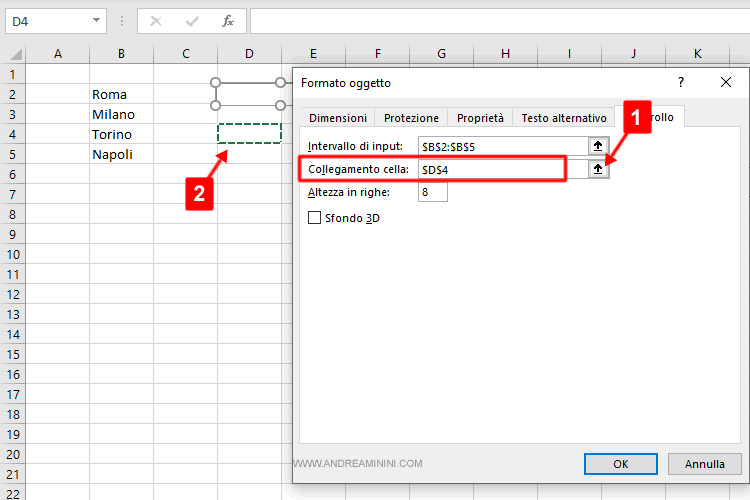Click the bottom-left resize handle of list box

[215, 105]
